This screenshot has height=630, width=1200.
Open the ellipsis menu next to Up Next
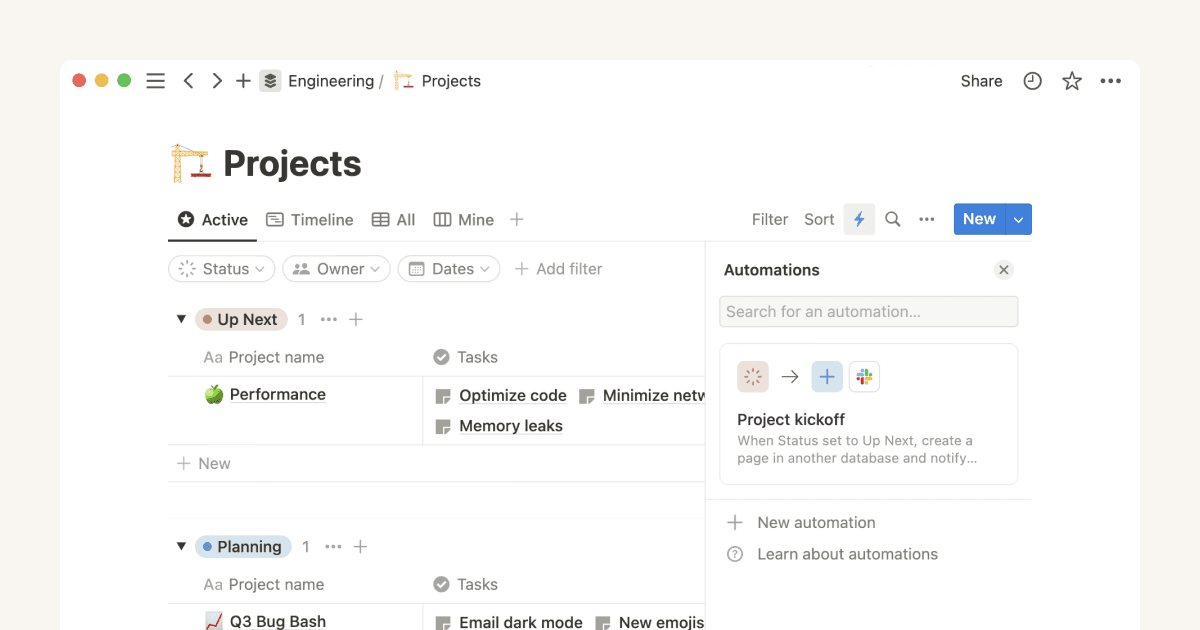[329, 318]
